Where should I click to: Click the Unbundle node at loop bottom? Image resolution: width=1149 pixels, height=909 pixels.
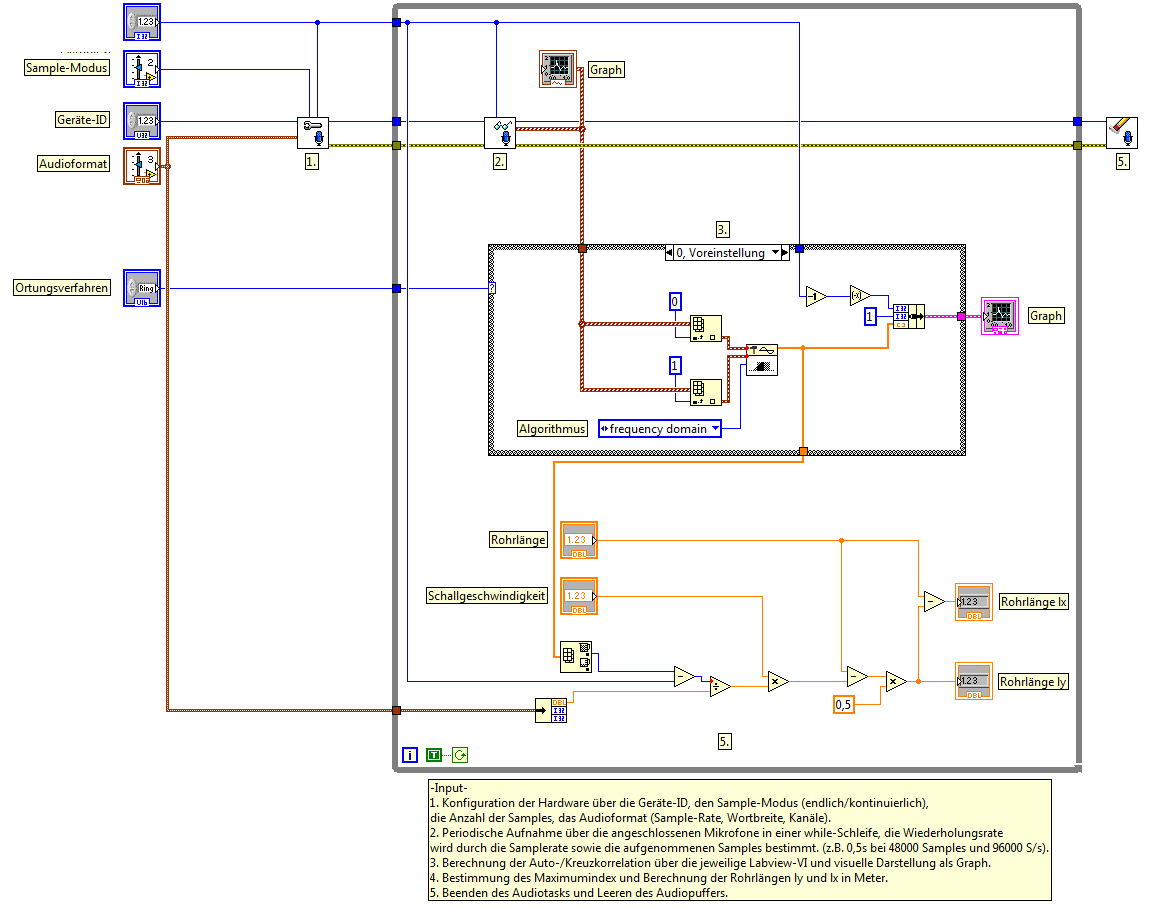[x=550, y=710]
